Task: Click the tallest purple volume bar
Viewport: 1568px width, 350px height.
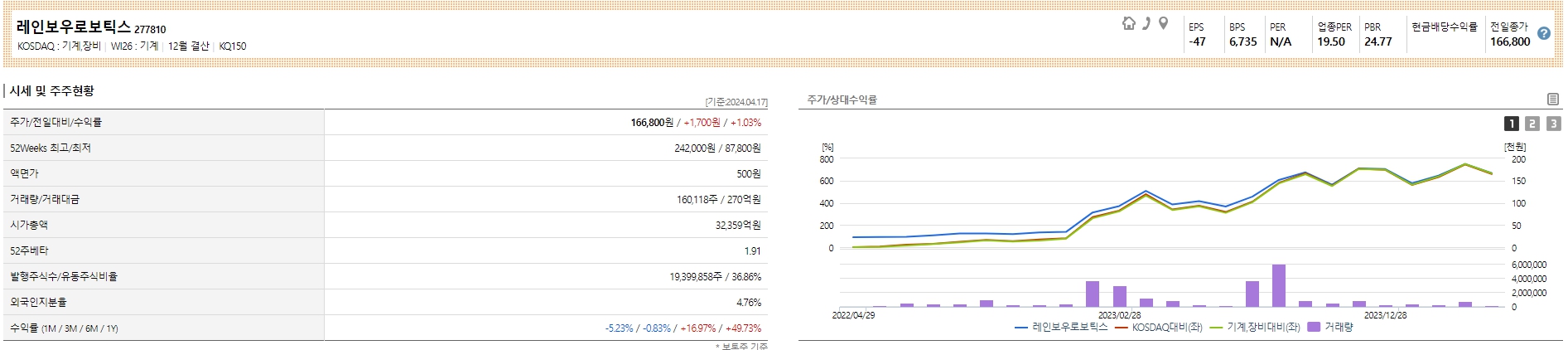Action: [x=1278, y=286]
